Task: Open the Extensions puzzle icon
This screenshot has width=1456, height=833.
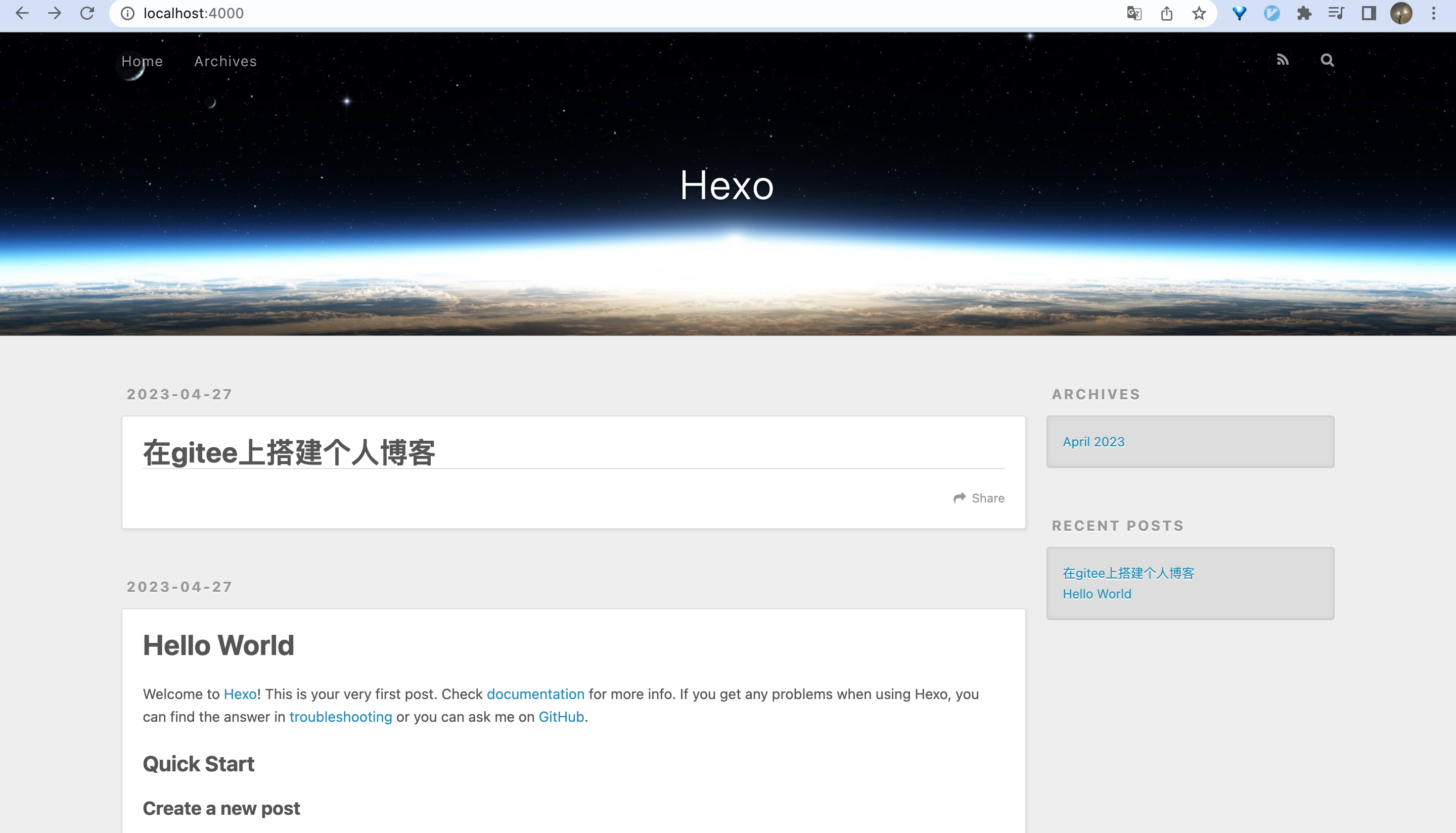Action: coord(1304,13)
